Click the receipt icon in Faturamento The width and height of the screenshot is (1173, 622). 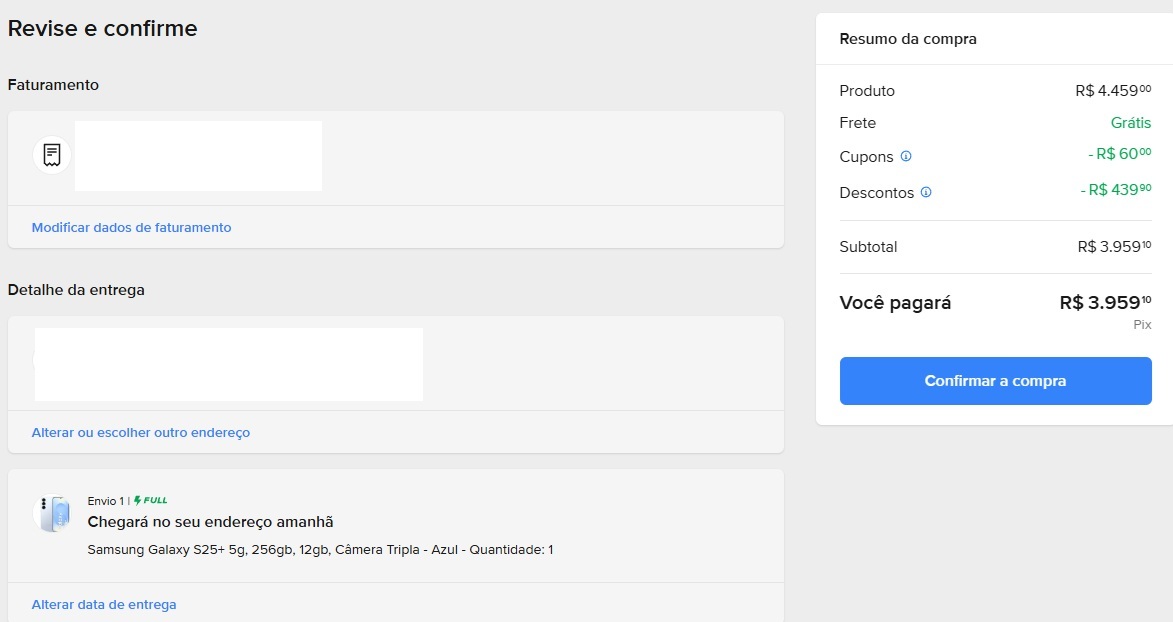point(52,156)
